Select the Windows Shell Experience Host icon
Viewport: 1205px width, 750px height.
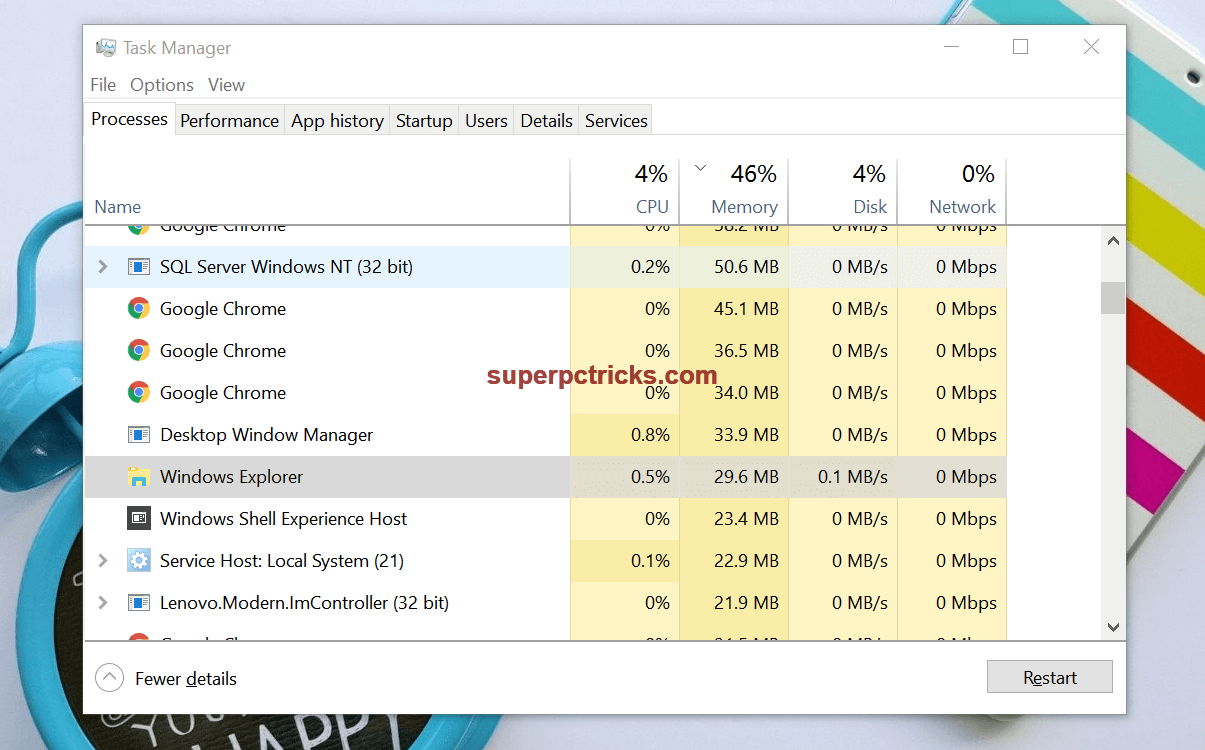click(138, 518)
